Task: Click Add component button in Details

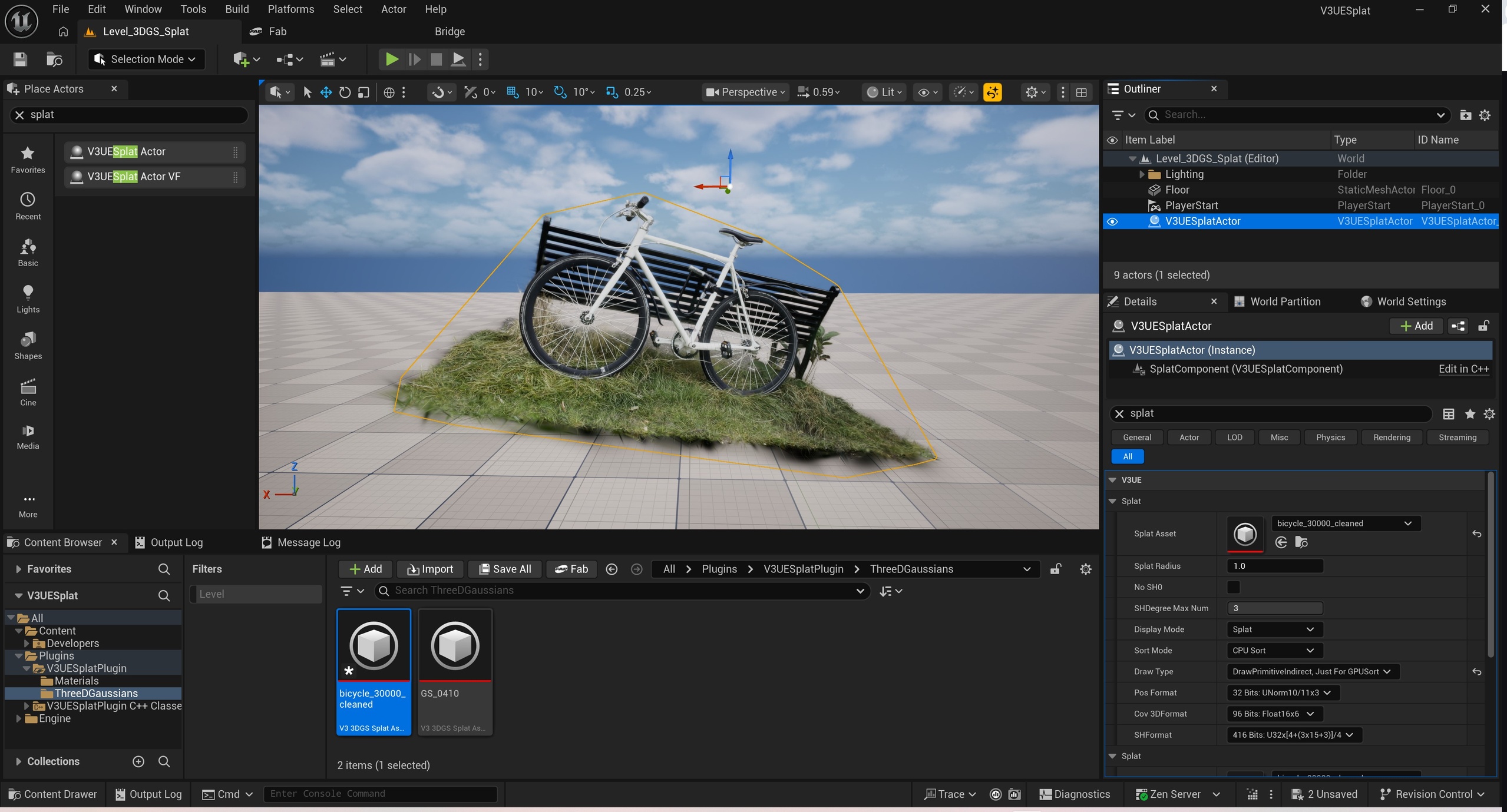Action: (1416, 326)
